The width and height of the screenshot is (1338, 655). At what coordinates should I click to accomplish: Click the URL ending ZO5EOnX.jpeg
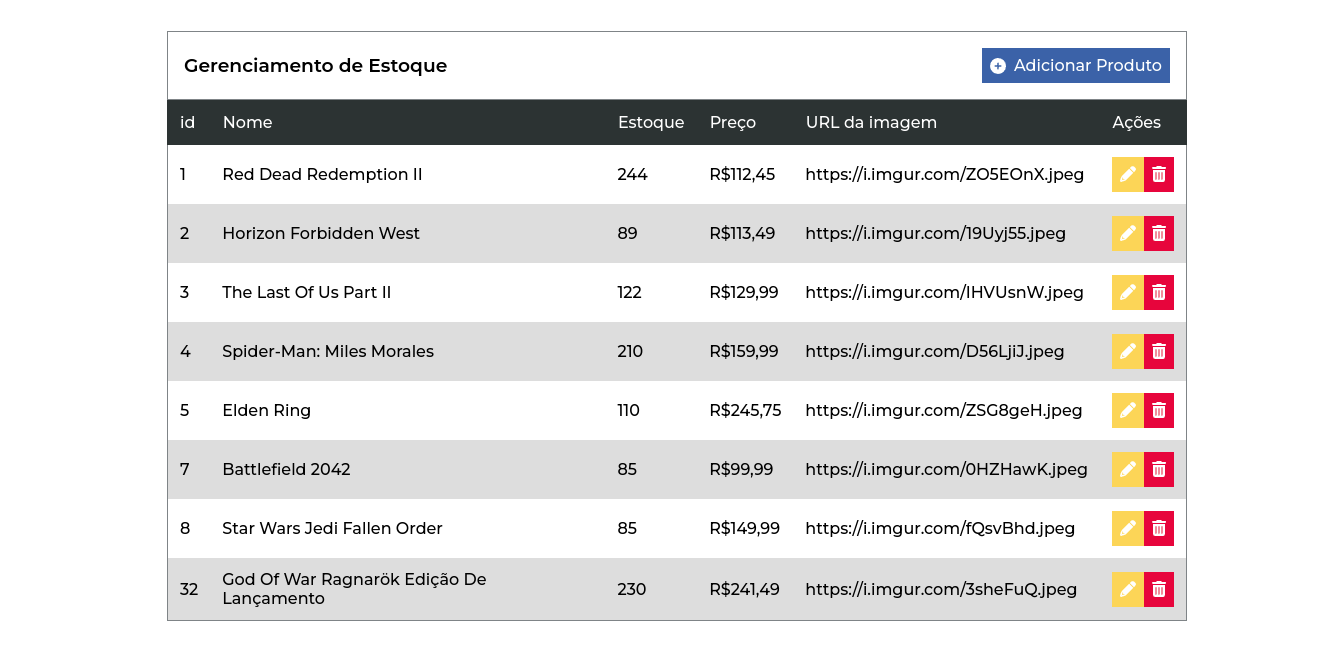tap(945, 174)
